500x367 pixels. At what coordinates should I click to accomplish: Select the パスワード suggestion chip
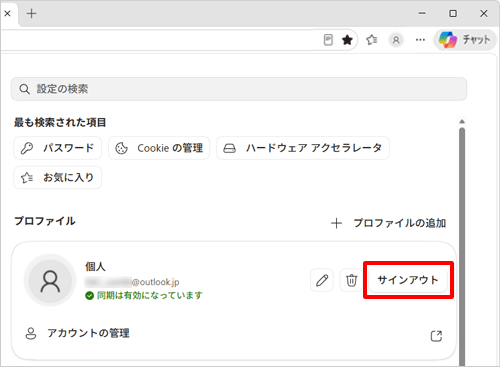[58, 148]
